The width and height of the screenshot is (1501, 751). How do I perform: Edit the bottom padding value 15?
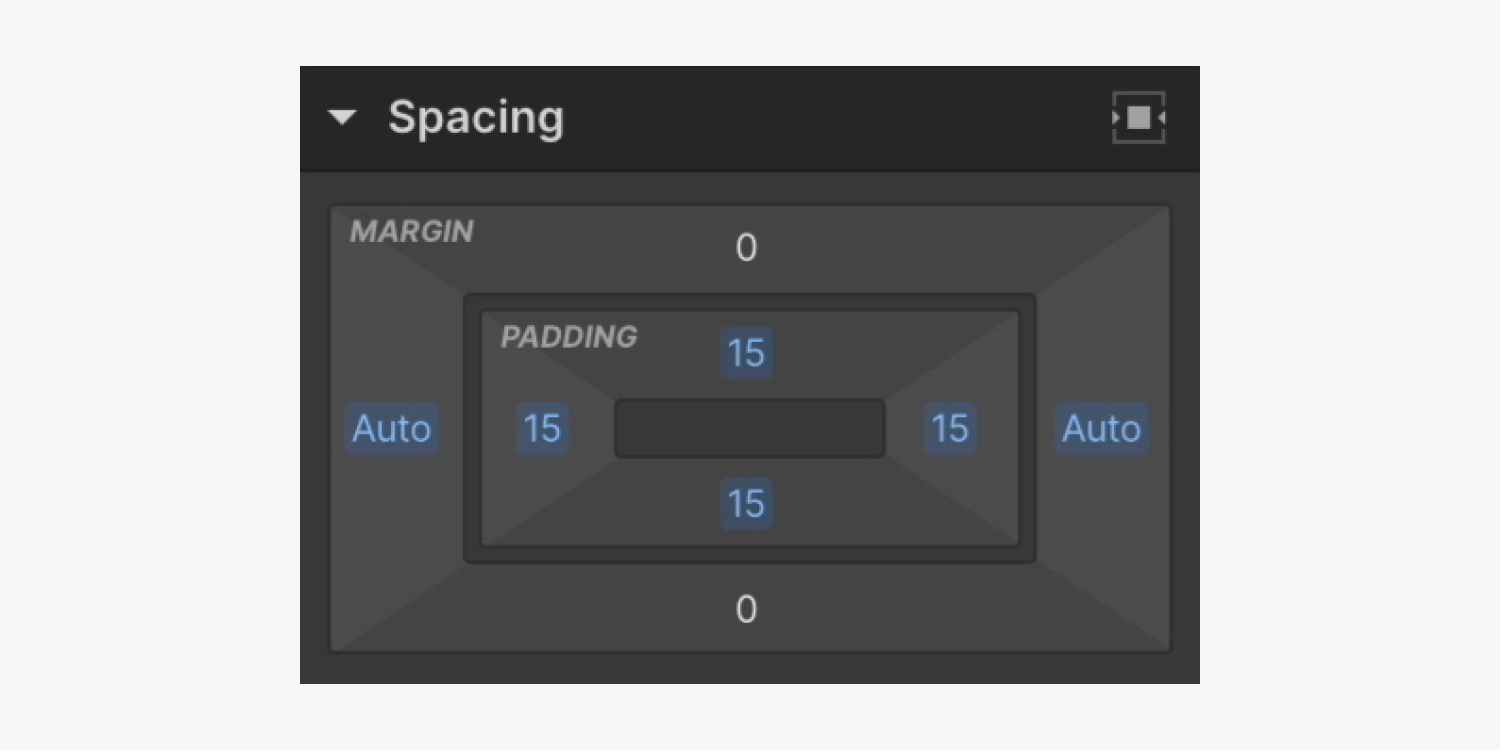pyautogui.click(x=746, y=504)
